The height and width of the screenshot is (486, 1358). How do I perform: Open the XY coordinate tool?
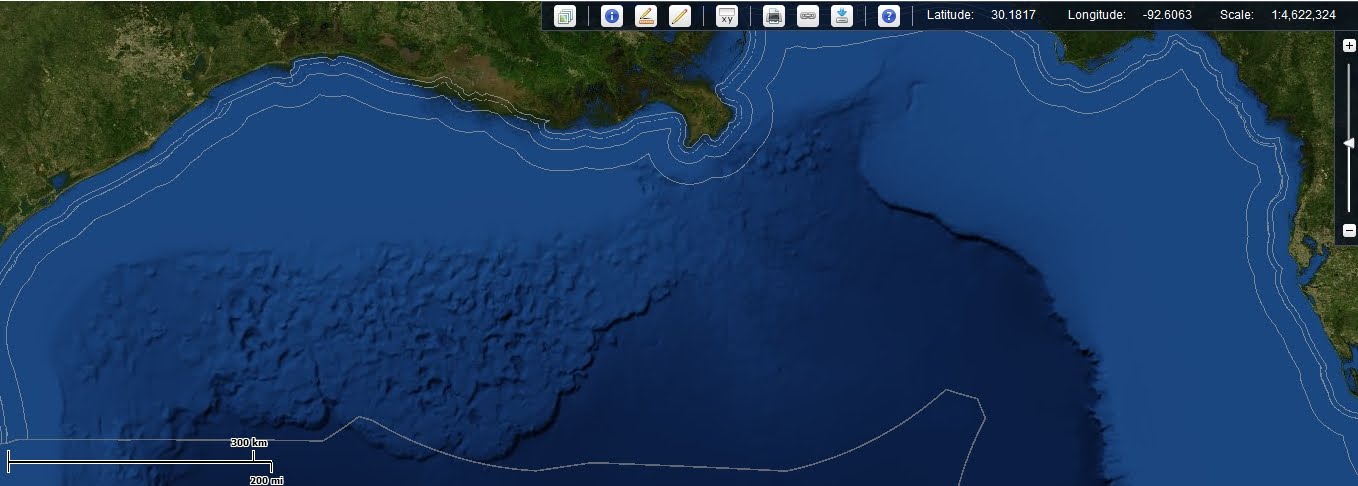click(727, 16)
